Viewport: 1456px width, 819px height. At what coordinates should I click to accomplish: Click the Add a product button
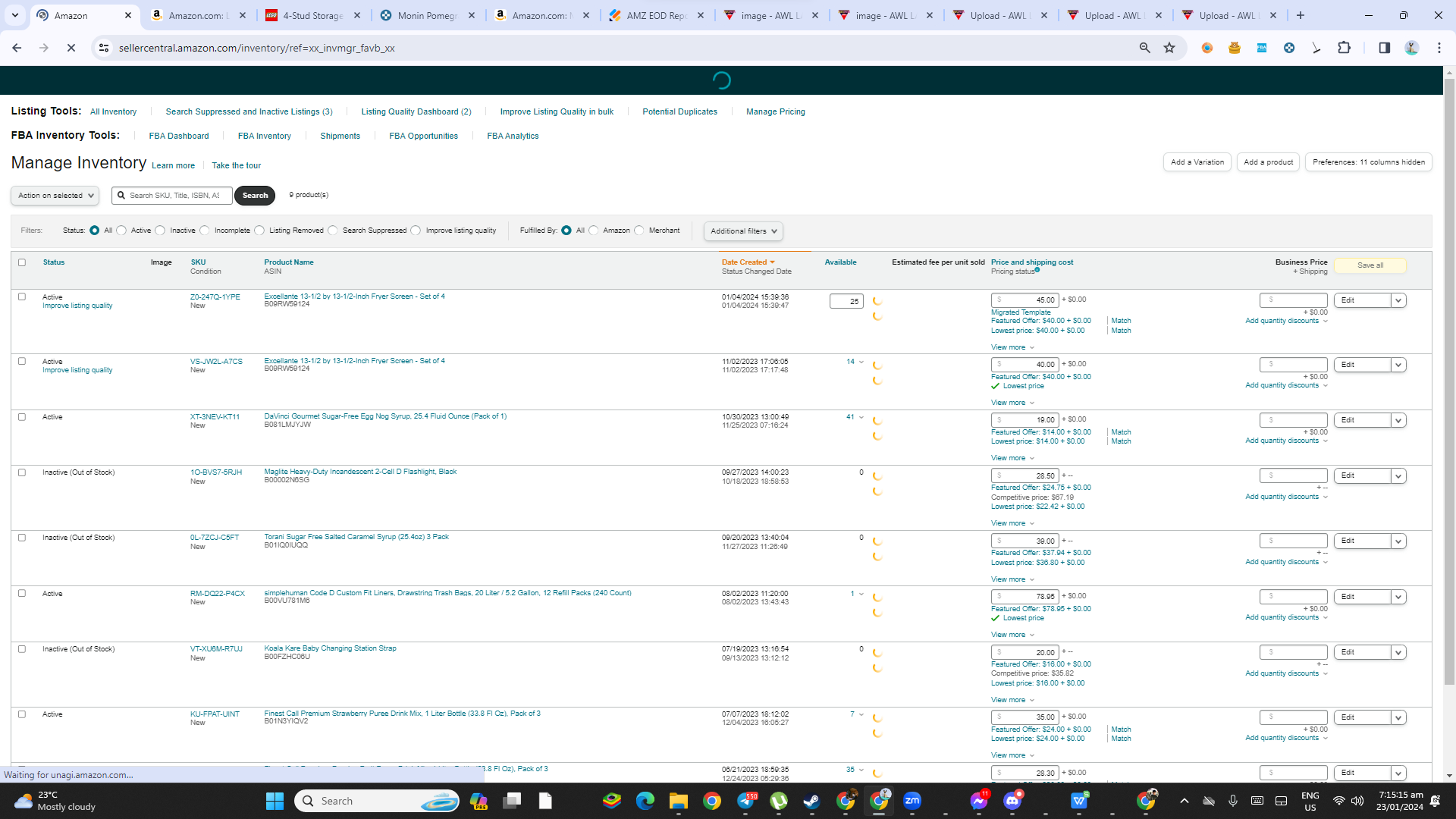(1269, 162)
